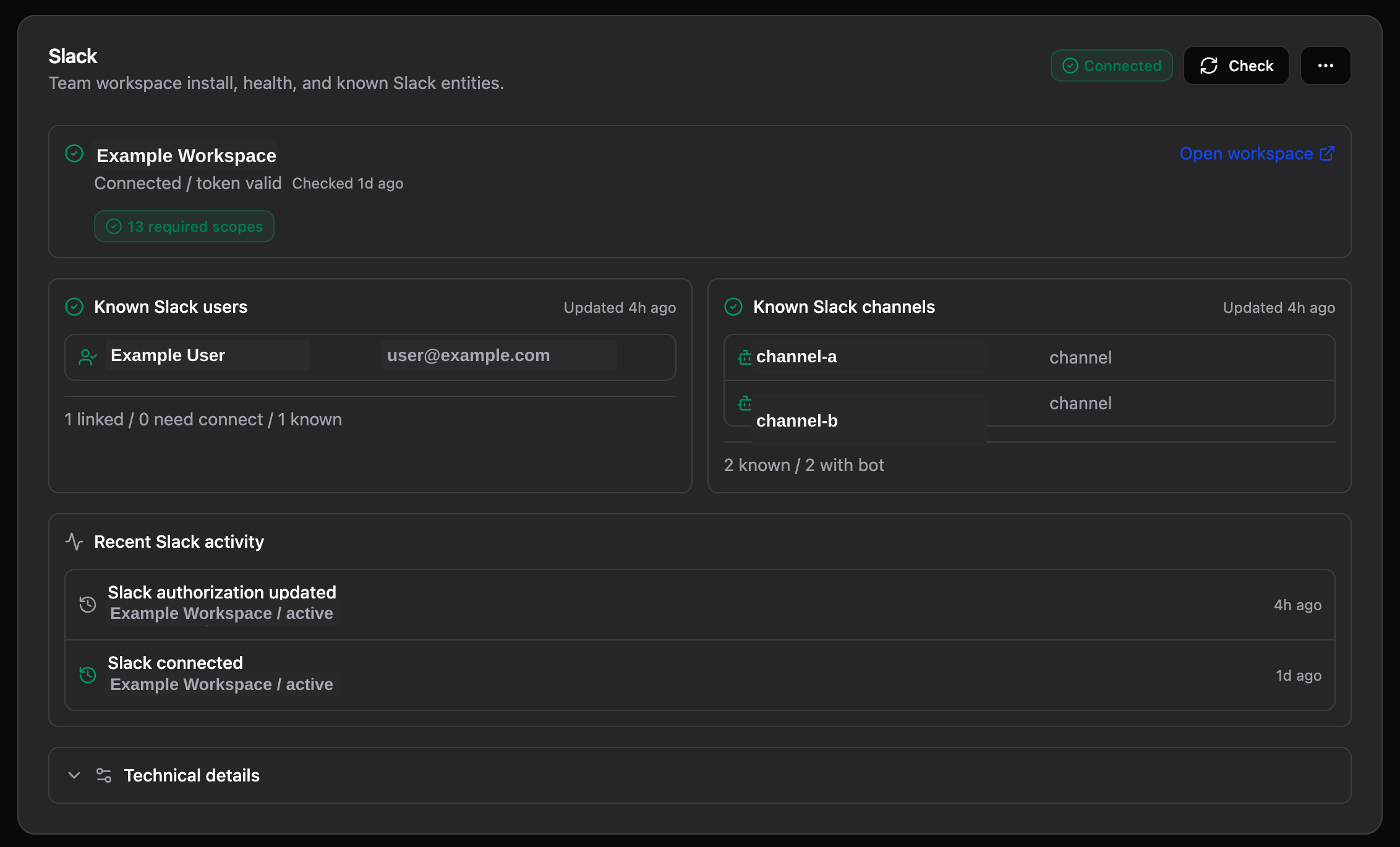The height and width of the screenshot is (847, 1400).
Task: Open workspace link
Action: (x=1257, y=153)
